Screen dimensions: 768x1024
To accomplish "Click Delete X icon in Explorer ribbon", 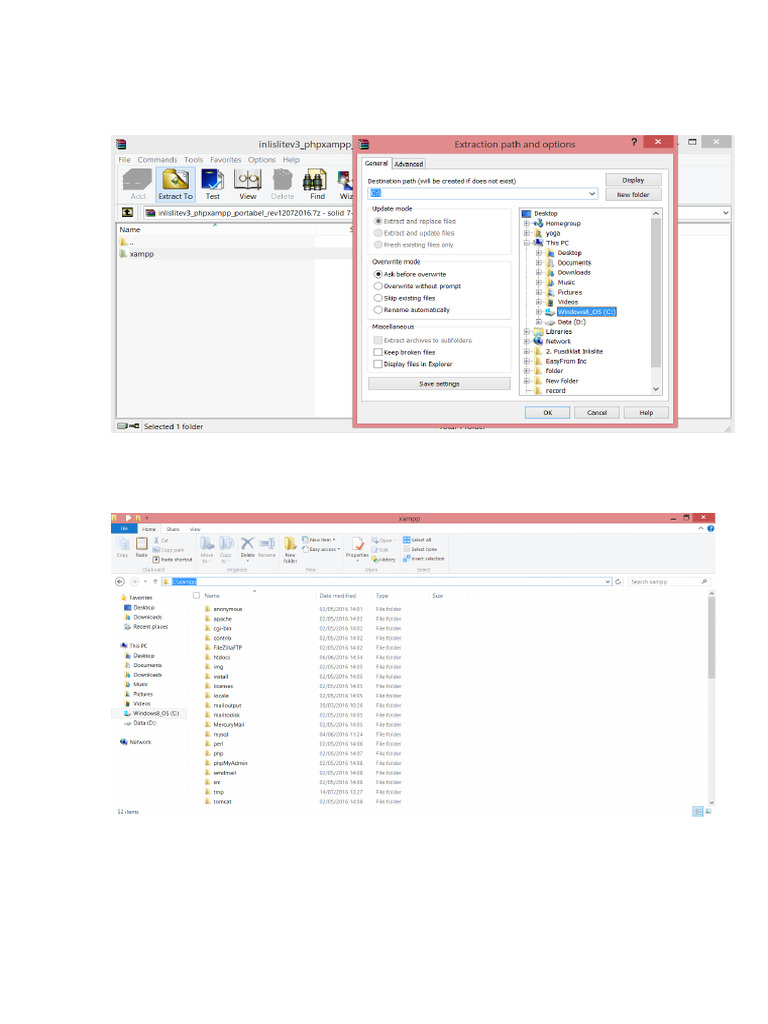I will click(247, 547).
